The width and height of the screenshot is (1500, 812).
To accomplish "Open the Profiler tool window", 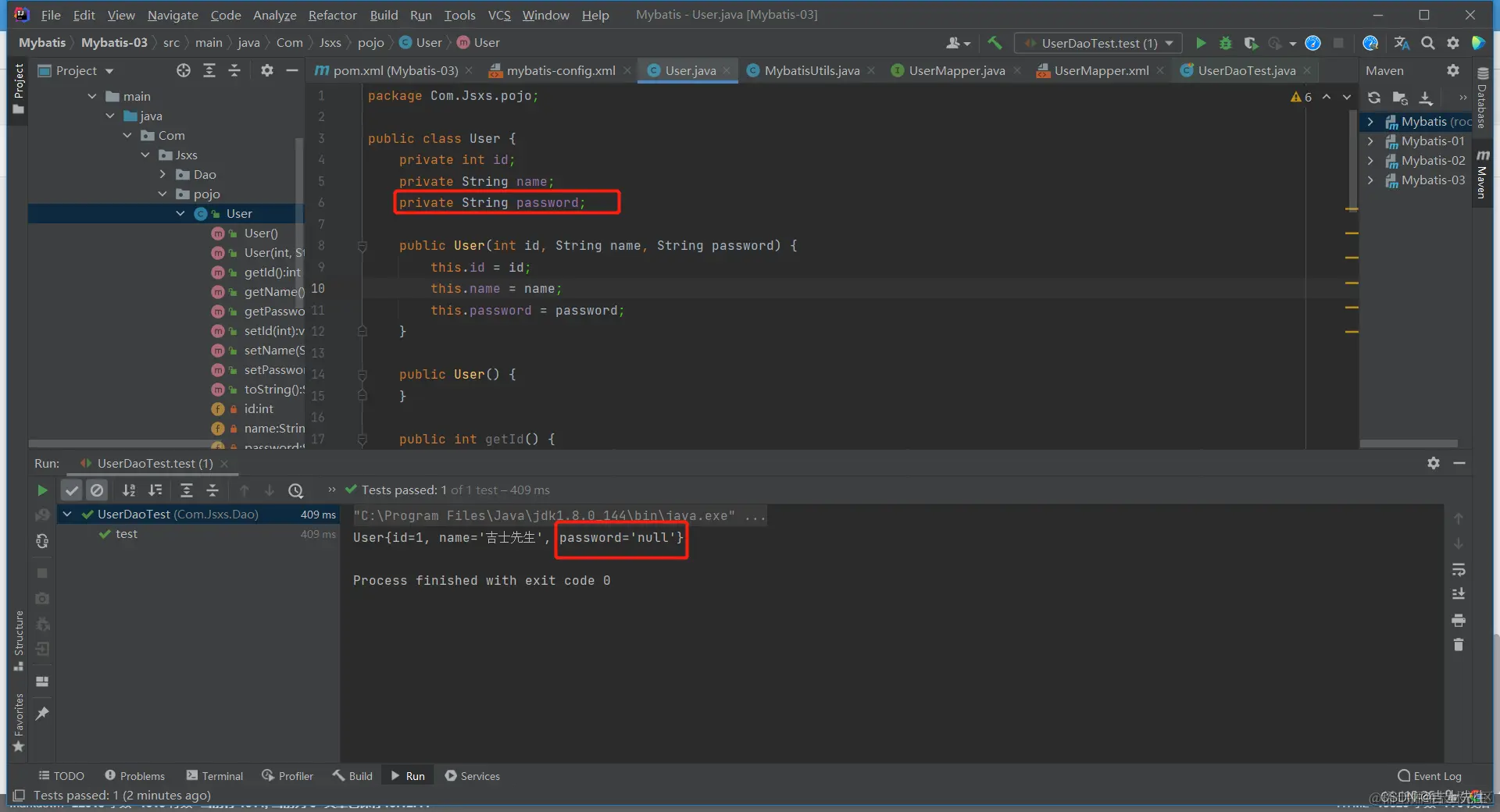I will [287, 776].
